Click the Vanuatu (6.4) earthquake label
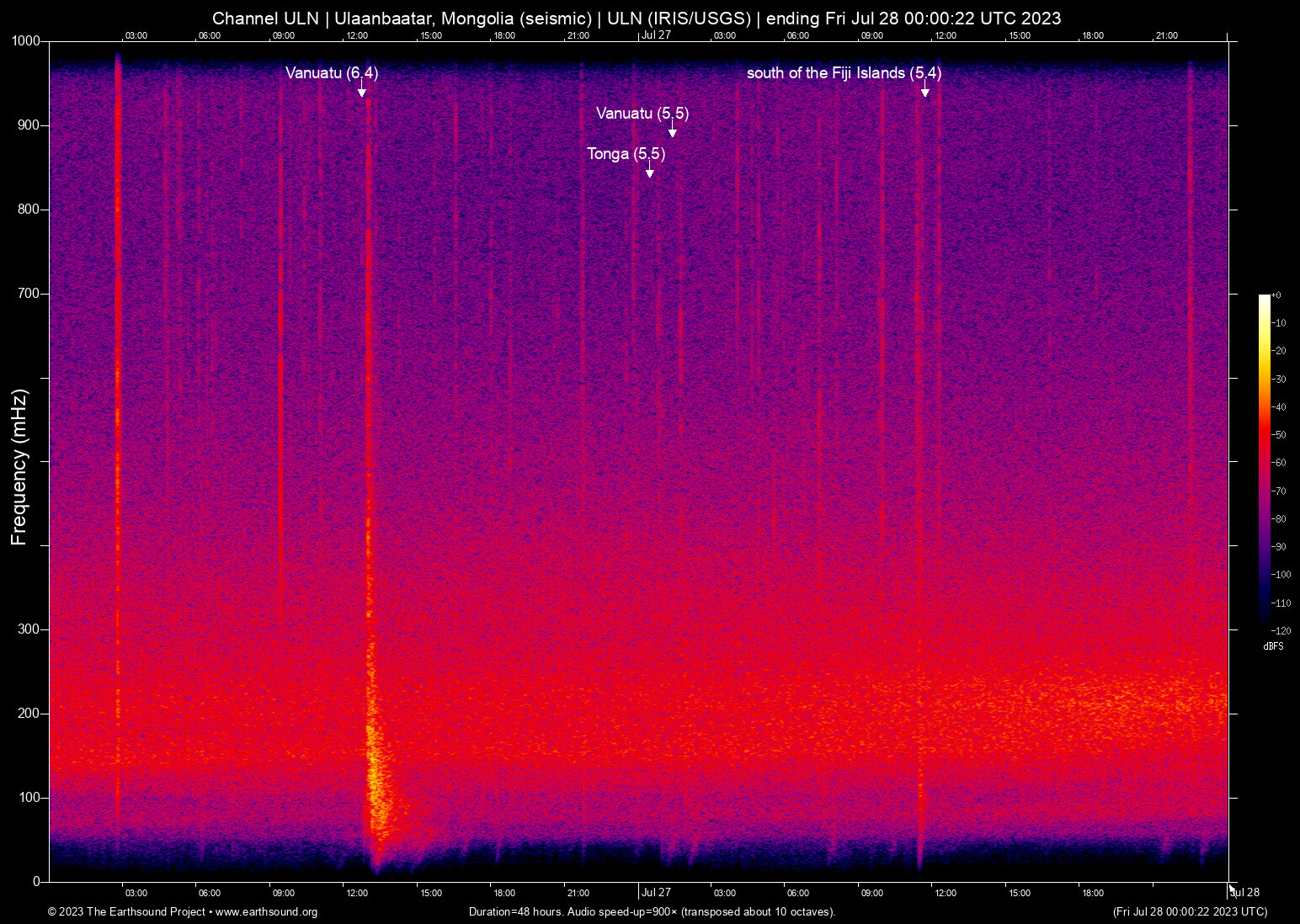 pyautogui.click(x=332, y=73)
